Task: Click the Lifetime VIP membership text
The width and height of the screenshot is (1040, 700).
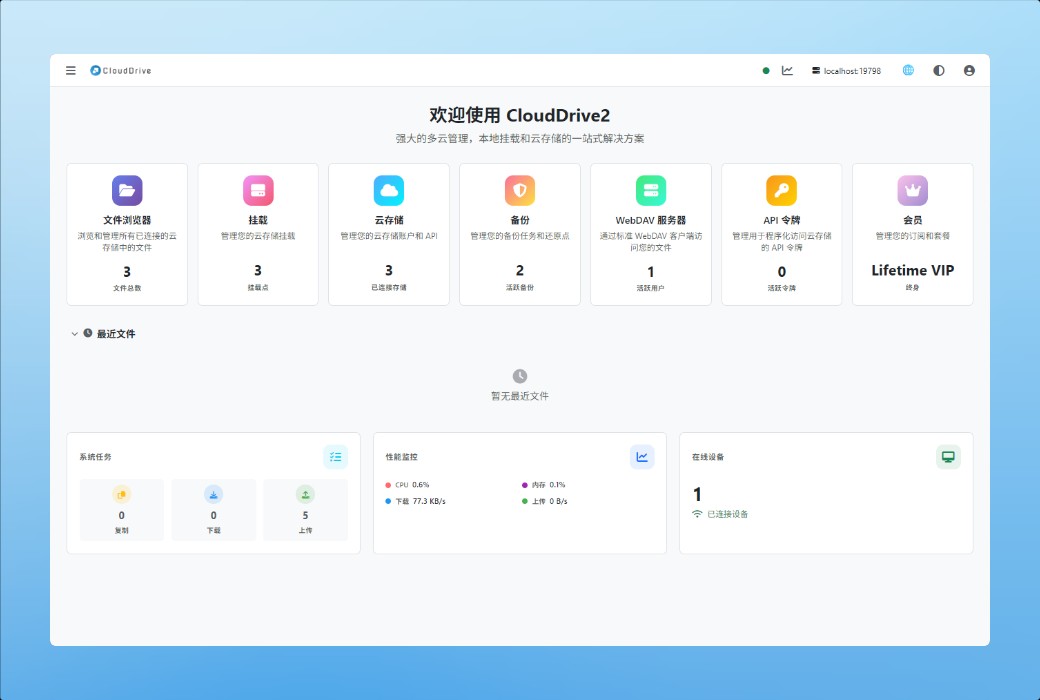Action: (913, 270)
